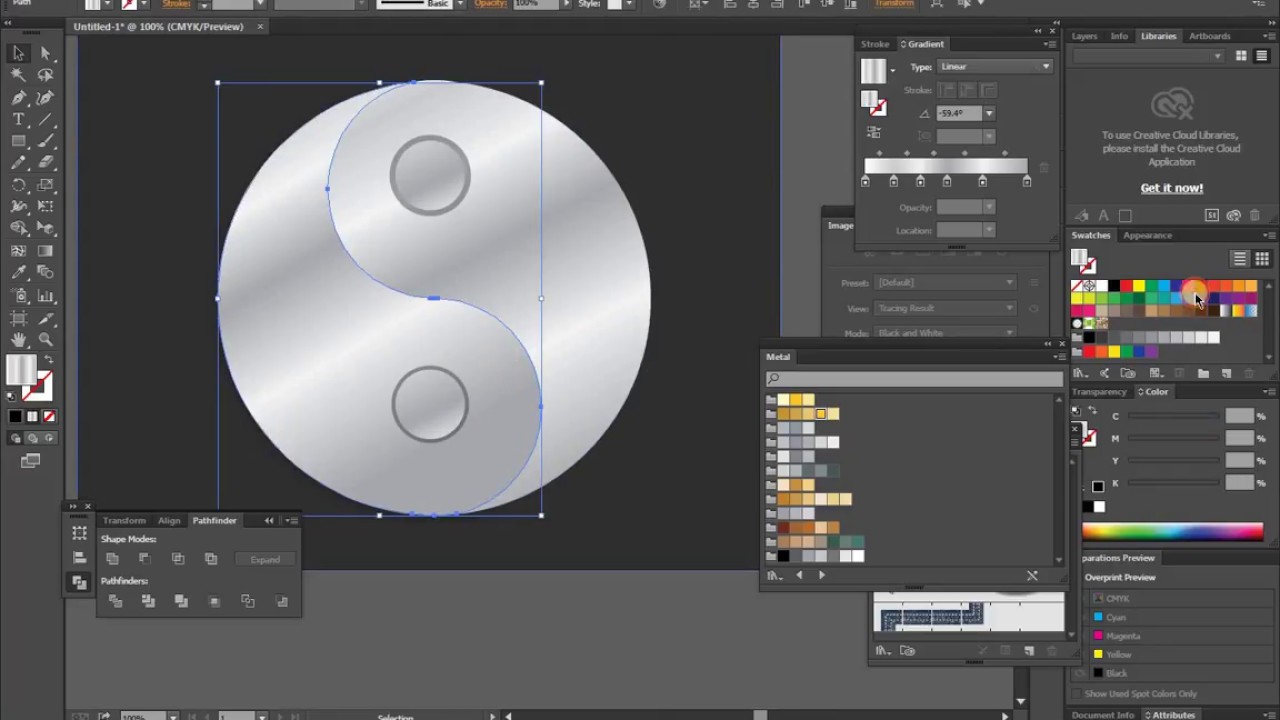Select the Selection tool
This screenshot has width=1280, height=720.
(x=18, y=53)
